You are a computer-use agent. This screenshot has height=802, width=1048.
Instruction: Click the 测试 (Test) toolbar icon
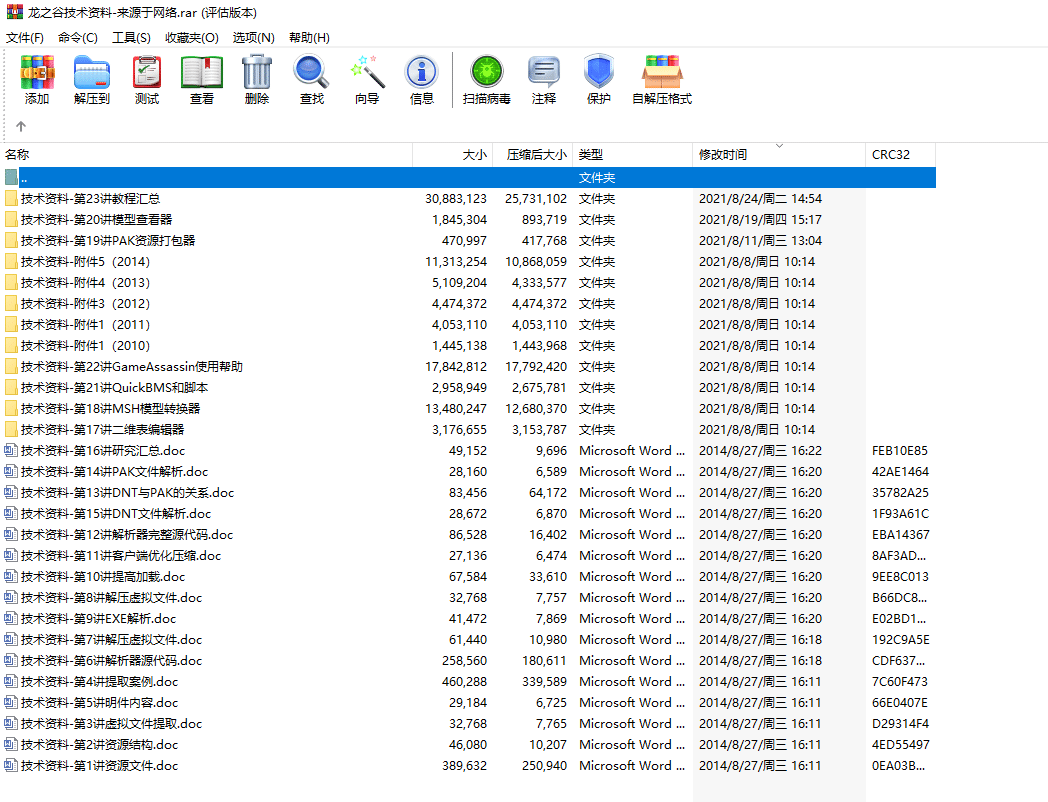click(x=147, y=72)
